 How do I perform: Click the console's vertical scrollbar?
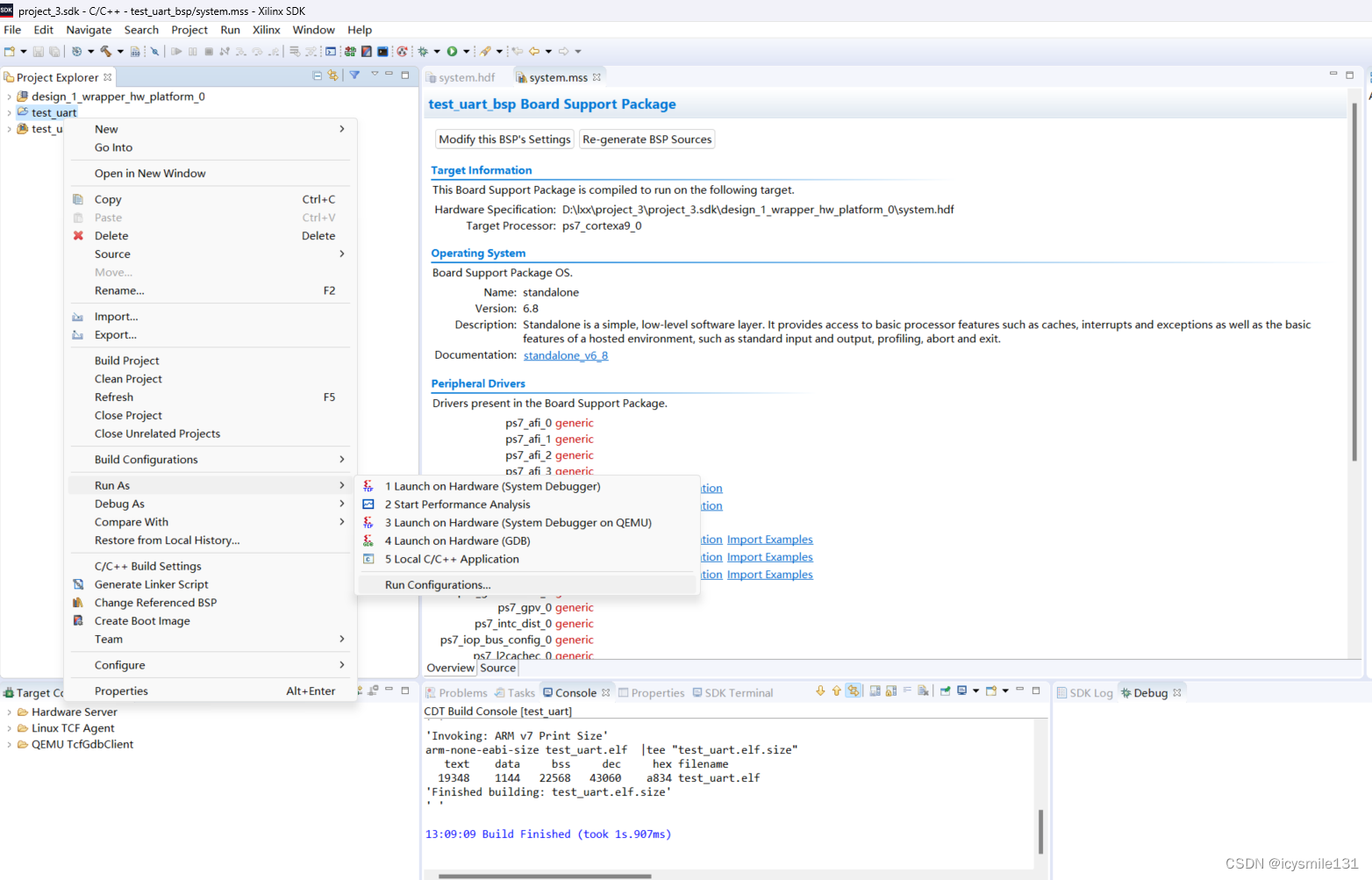1040,831
